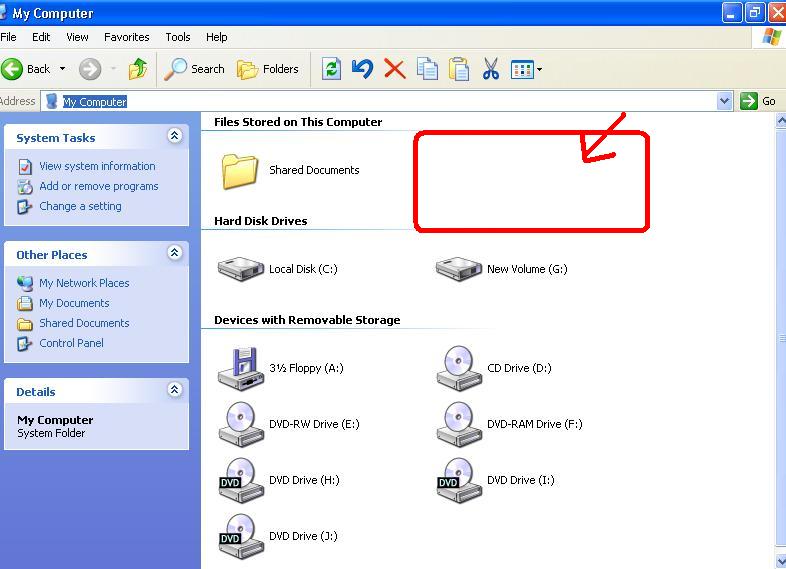Click the Control Panel sidebar icon

pos(25,343)
